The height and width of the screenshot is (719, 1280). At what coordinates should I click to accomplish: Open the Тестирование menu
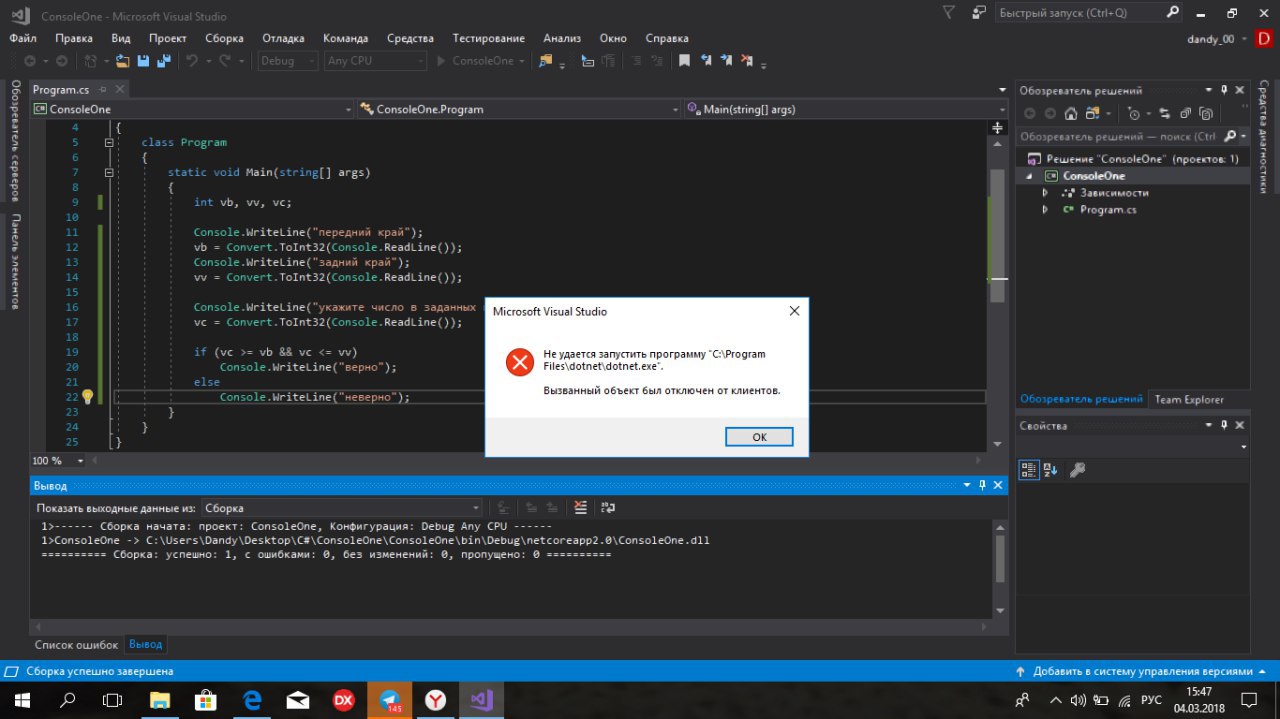point(488,38)
